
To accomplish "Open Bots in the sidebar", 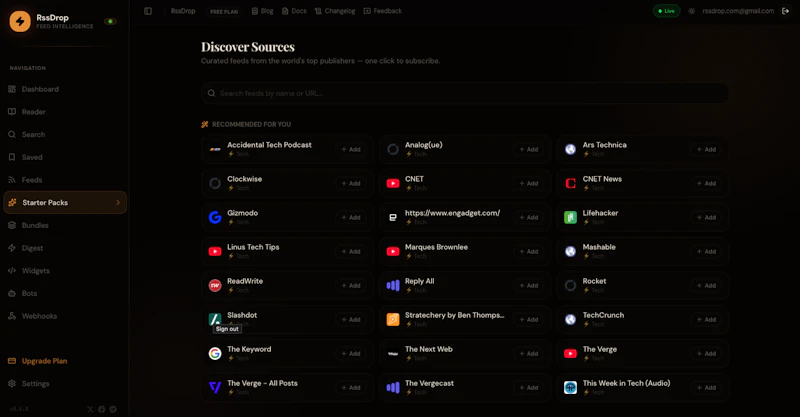I will (x=65, y=293).
